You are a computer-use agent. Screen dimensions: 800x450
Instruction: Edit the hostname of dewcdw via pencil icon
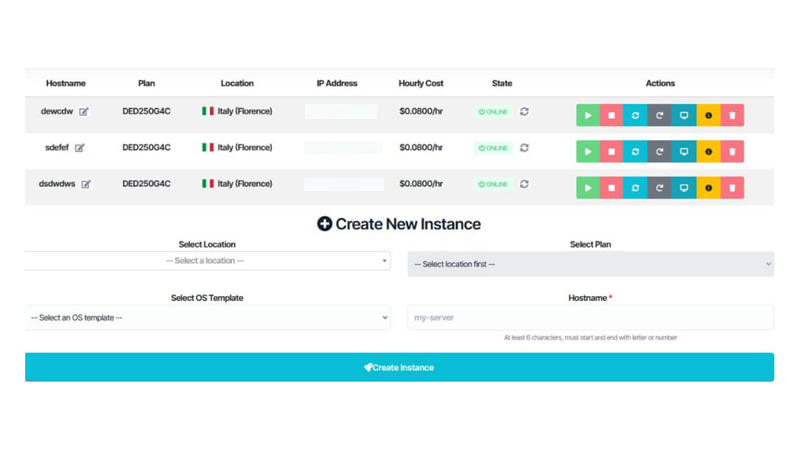pos(84,112)
